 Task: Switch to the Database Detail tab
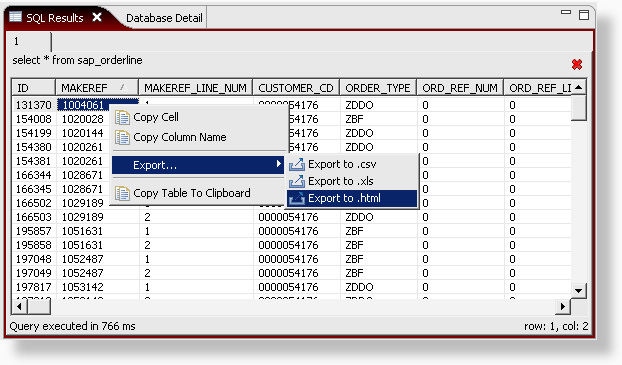click(x=164, y=18)
